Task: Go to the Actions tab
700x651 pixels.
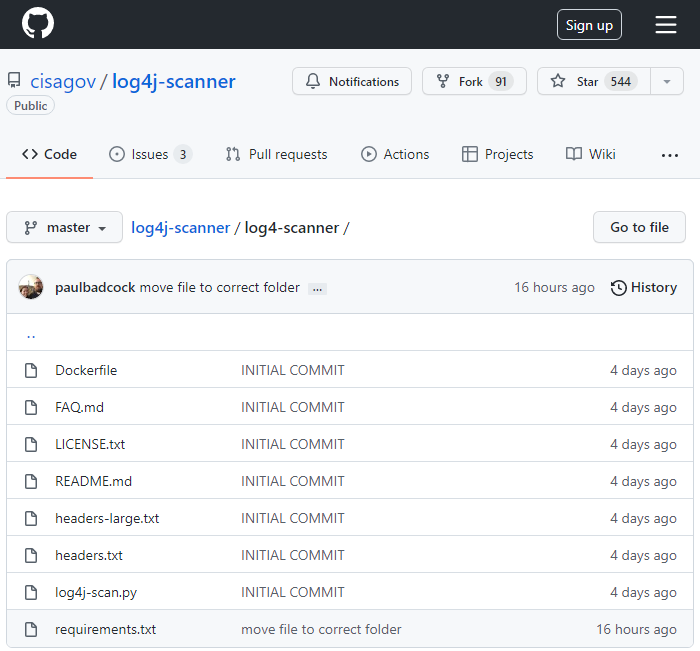Action: (395, 154)
